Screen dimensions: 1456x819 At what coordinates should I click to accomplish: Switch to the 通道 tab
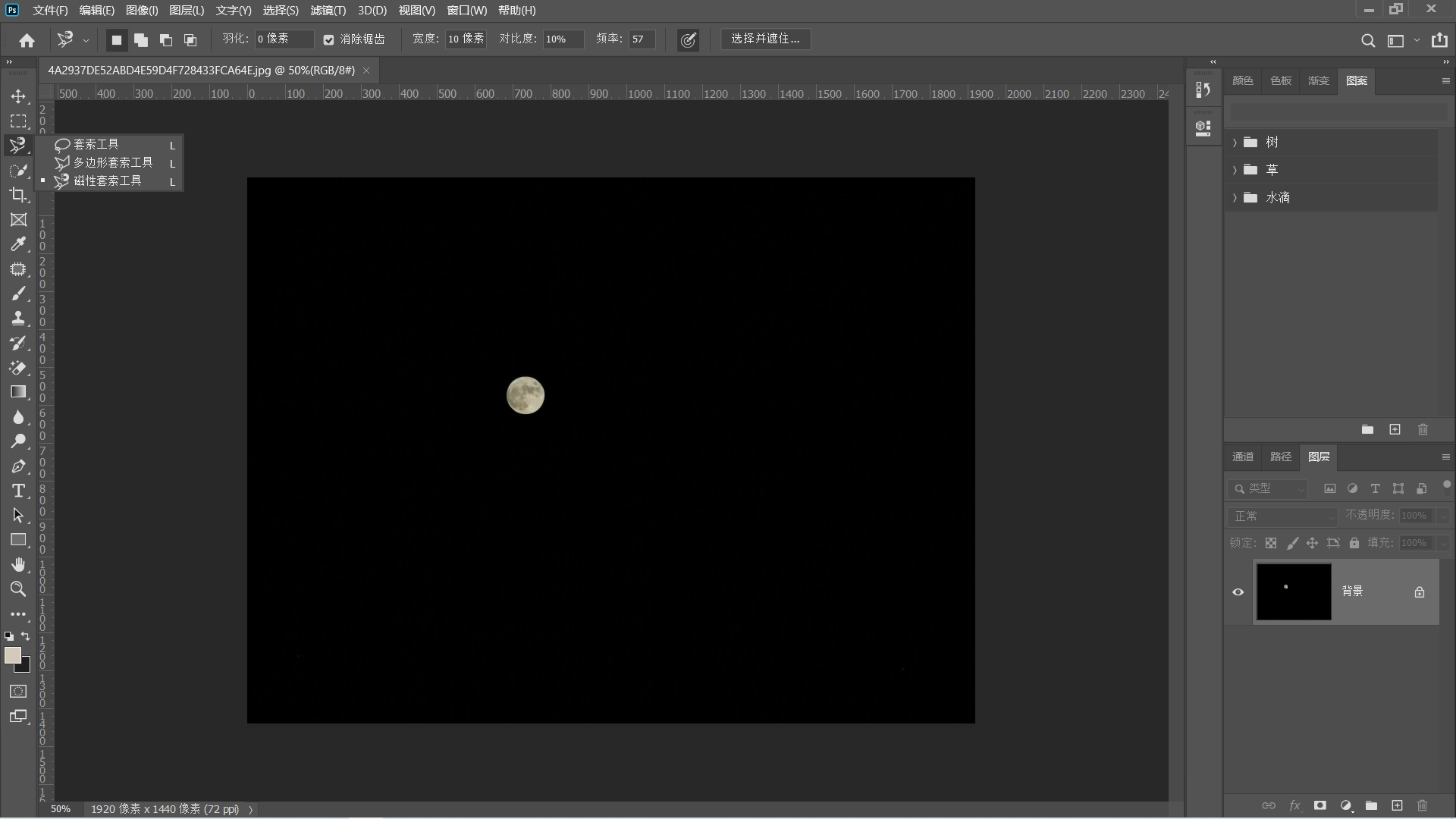click(x=1243, y=457)
